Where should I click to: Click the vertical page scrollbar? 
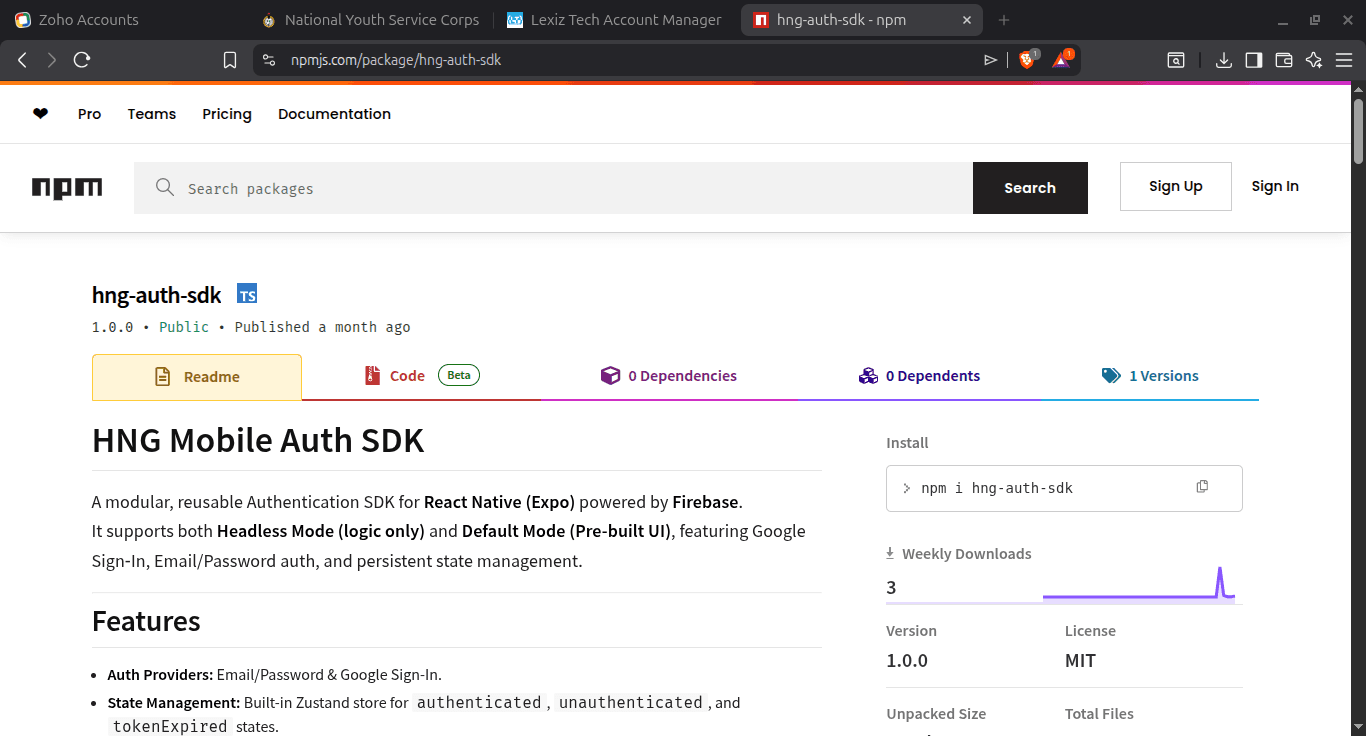click(x=1358, y=130)
